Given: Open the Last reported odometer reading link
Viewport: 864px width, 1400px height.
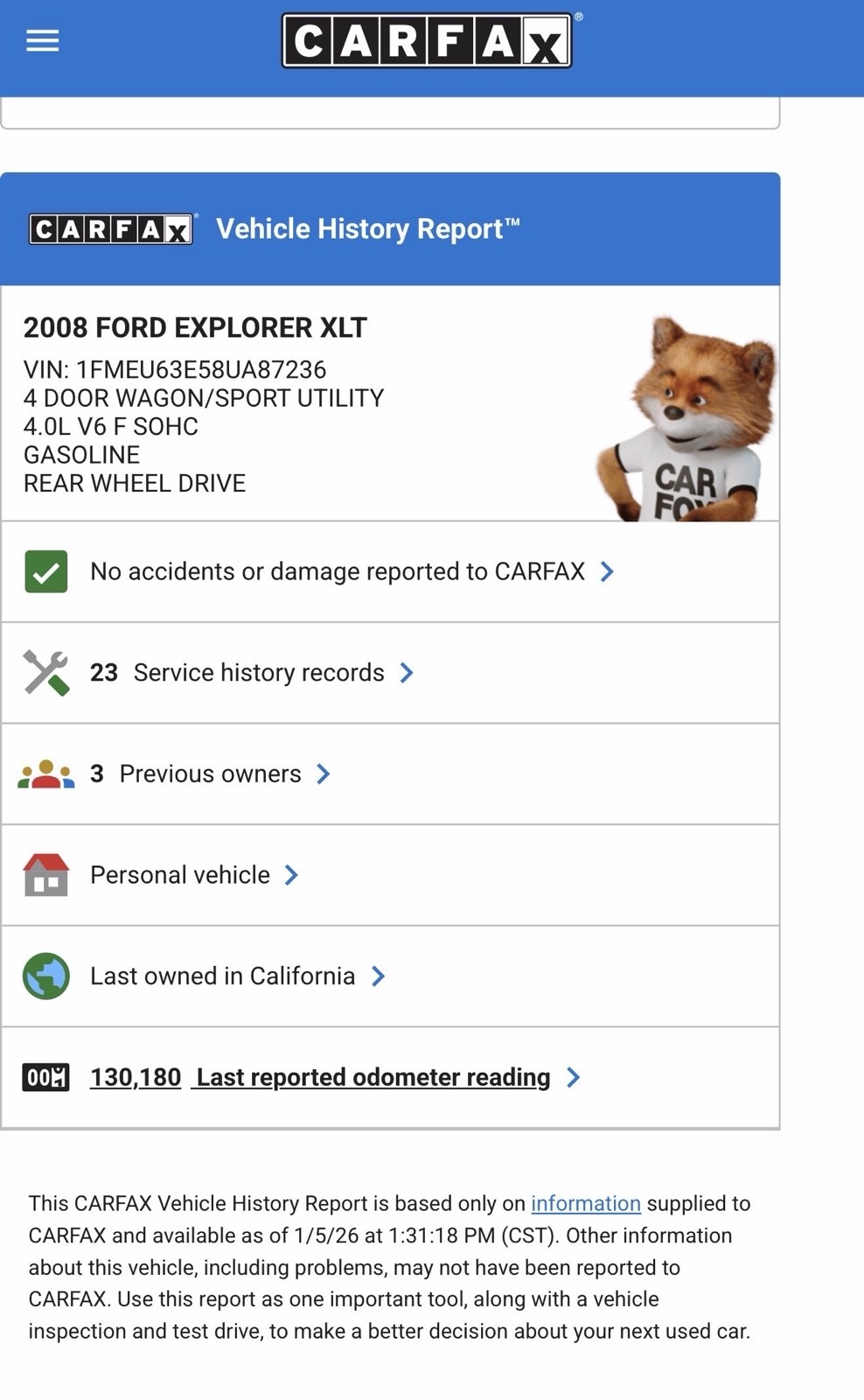Looking at the screenshot, I should pyautogui.click(x=373, y=1077).
